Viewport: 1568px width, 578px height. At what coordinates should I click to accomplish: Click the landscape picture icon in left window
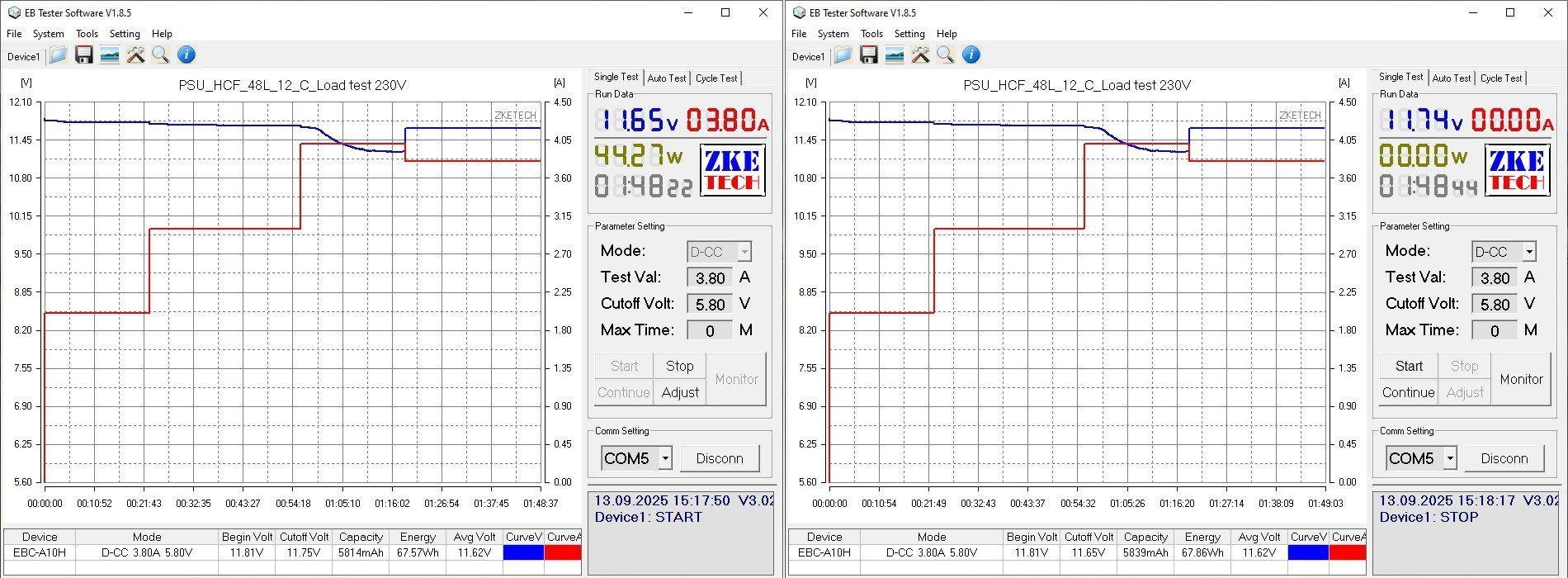[109, 55]
